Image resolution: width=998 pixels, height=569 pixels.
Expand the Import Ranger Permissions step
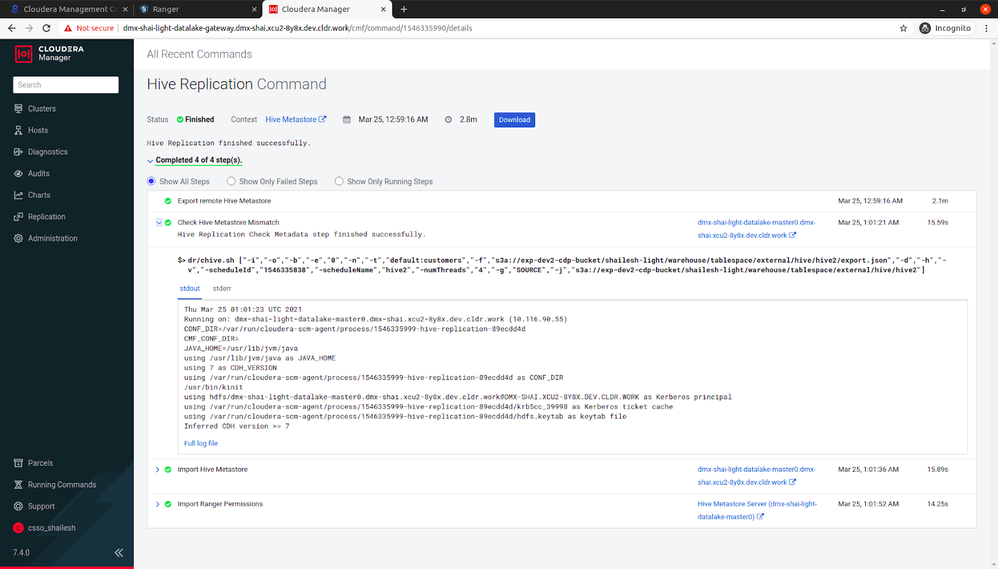pyautogui.click(x=158, y=504)
